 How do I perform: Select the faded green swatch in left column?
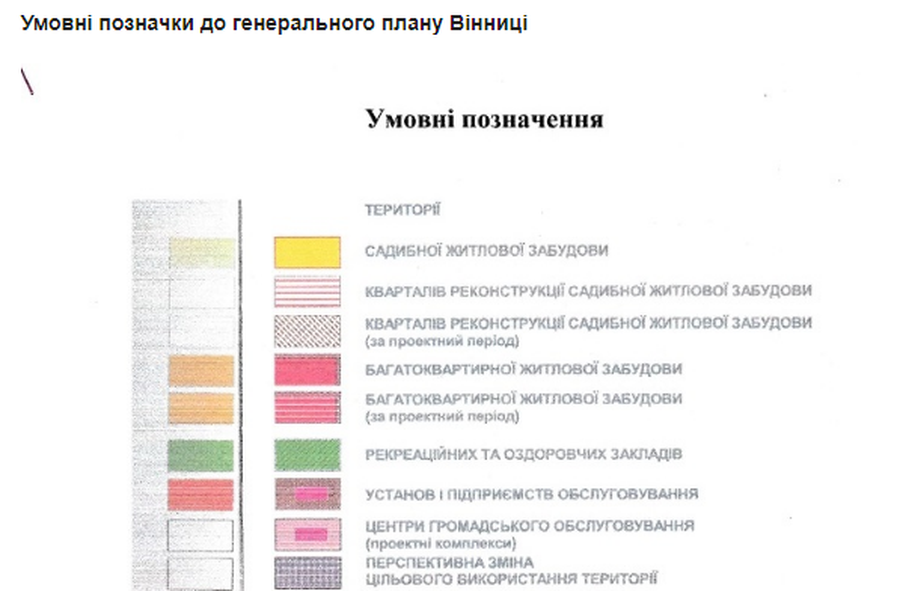(200, 456)
